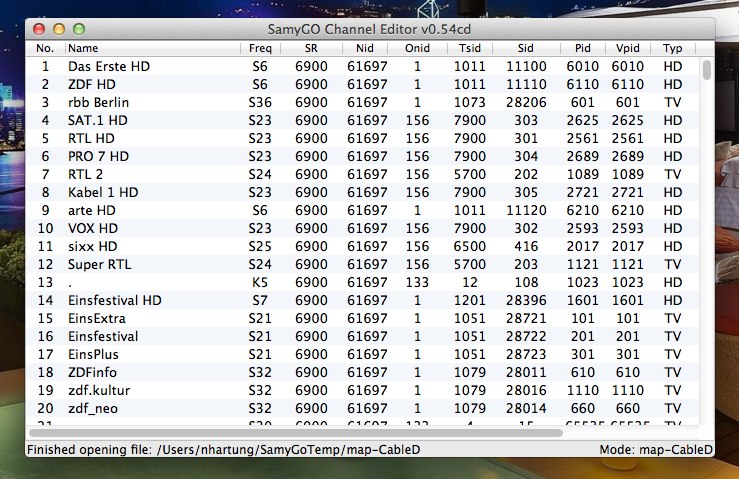739x479 pixels.
Task: Click Sid value 28396
Action: [526, 300]
